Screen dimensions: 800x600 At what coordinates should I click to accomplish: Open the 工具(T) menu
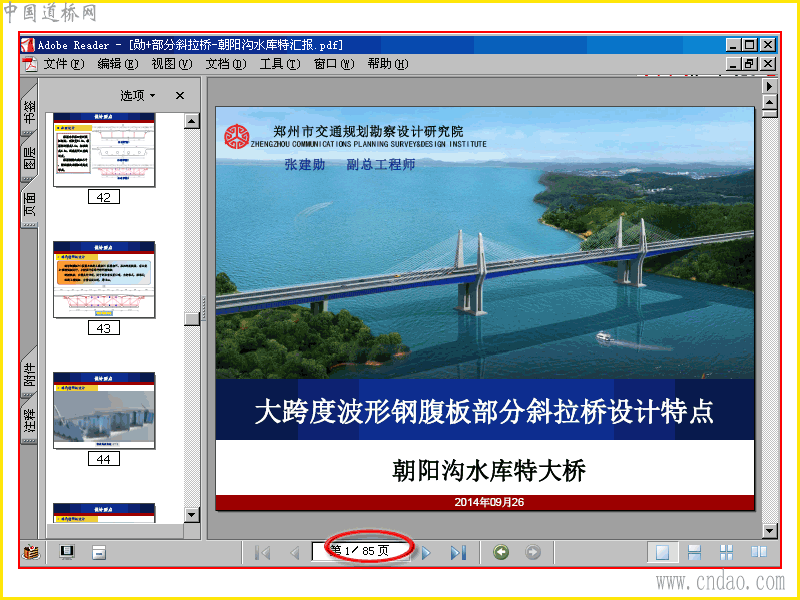click(280, 64)
